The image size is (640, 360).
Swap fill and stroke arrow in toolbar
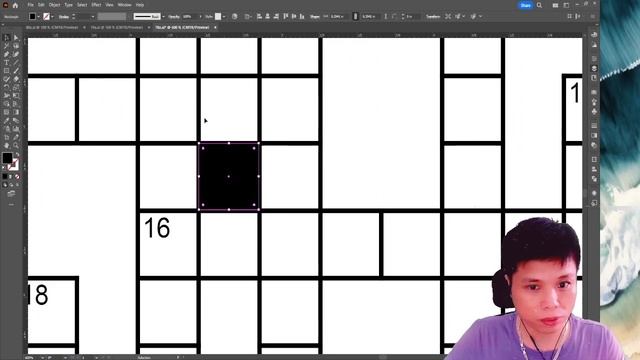pyautogui.click(x=17, y=154)
